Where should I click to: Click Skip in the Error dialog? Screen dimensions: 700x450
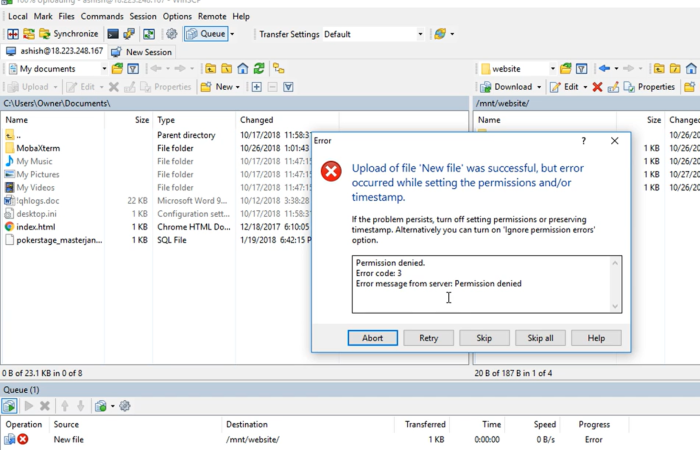point(484,338)
